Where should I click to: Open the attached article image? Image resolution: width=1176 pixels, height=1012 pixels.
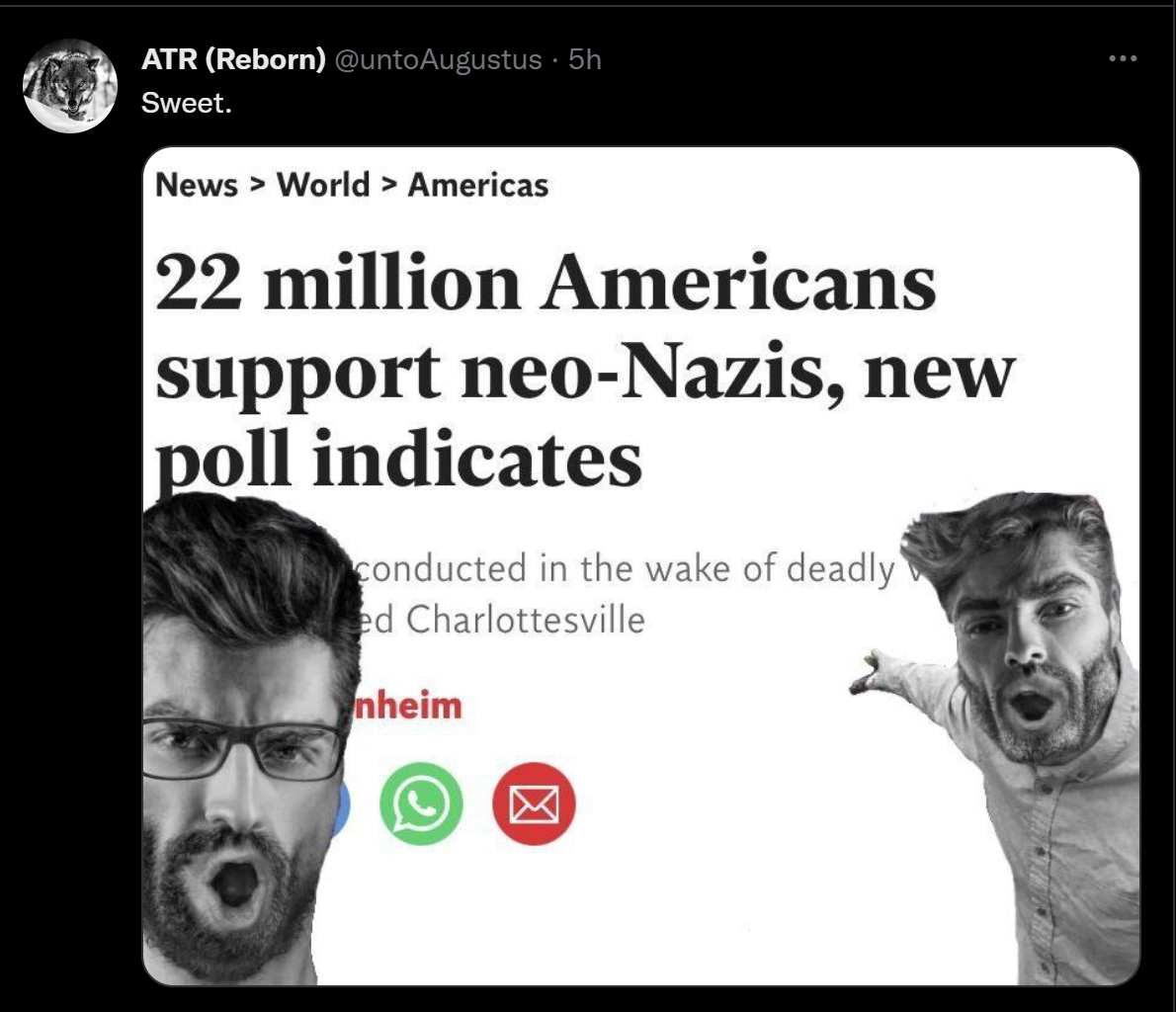(x=641, y=566)
